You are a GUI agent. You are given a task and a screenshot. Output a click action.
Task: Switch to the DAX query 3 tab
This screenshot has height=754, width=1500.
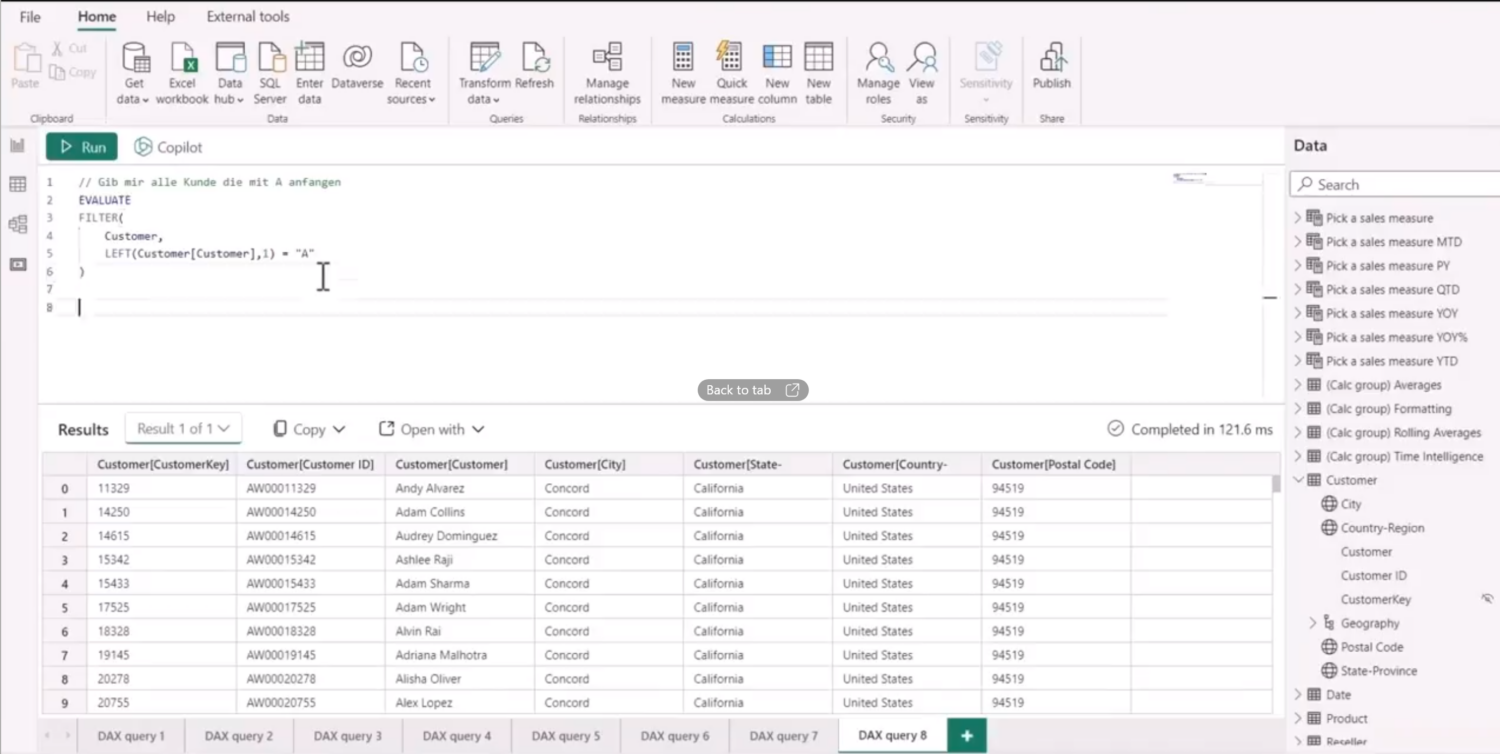point(347,735)
